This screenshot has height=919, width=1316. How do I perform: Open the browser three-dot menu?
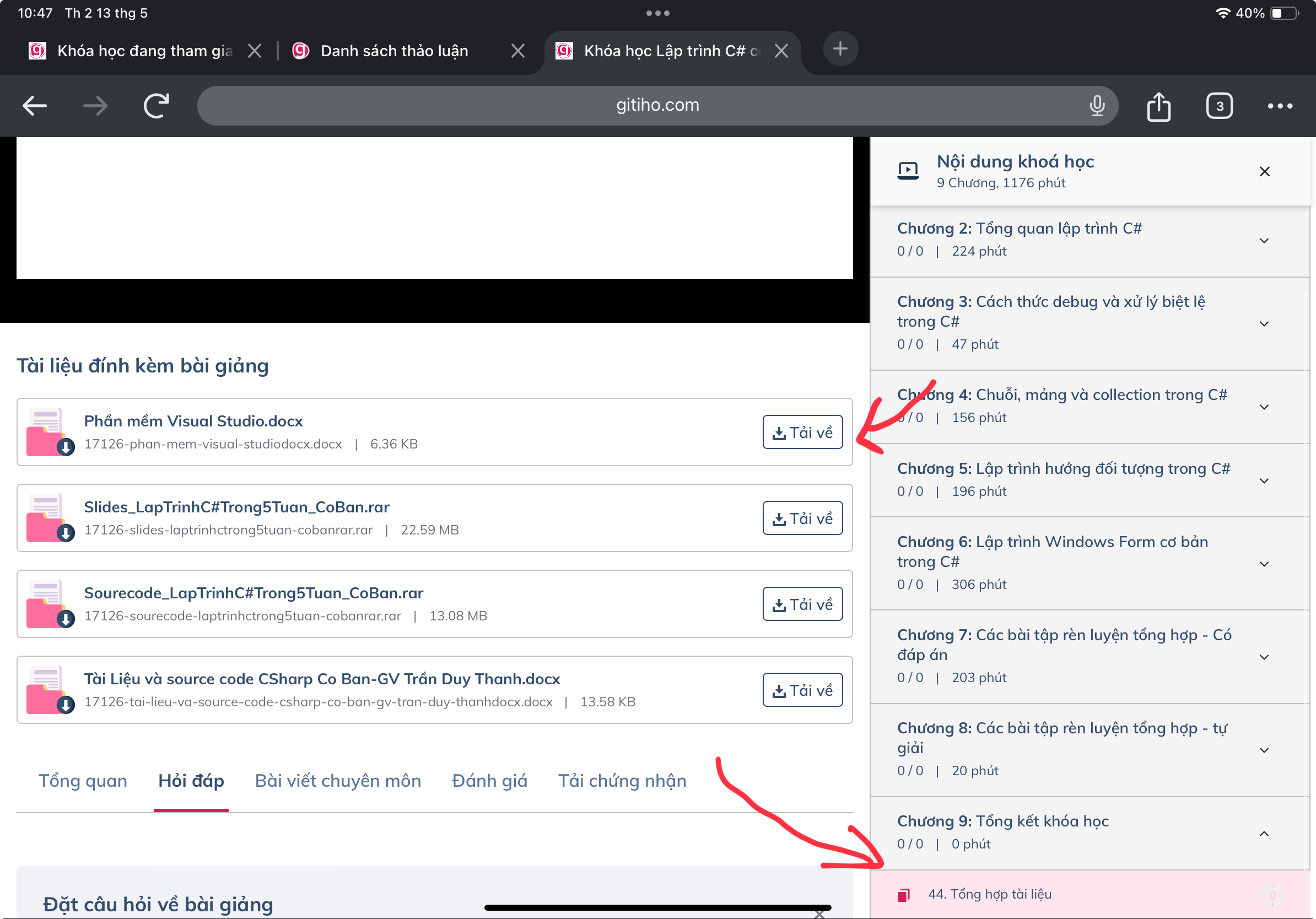1279,106
